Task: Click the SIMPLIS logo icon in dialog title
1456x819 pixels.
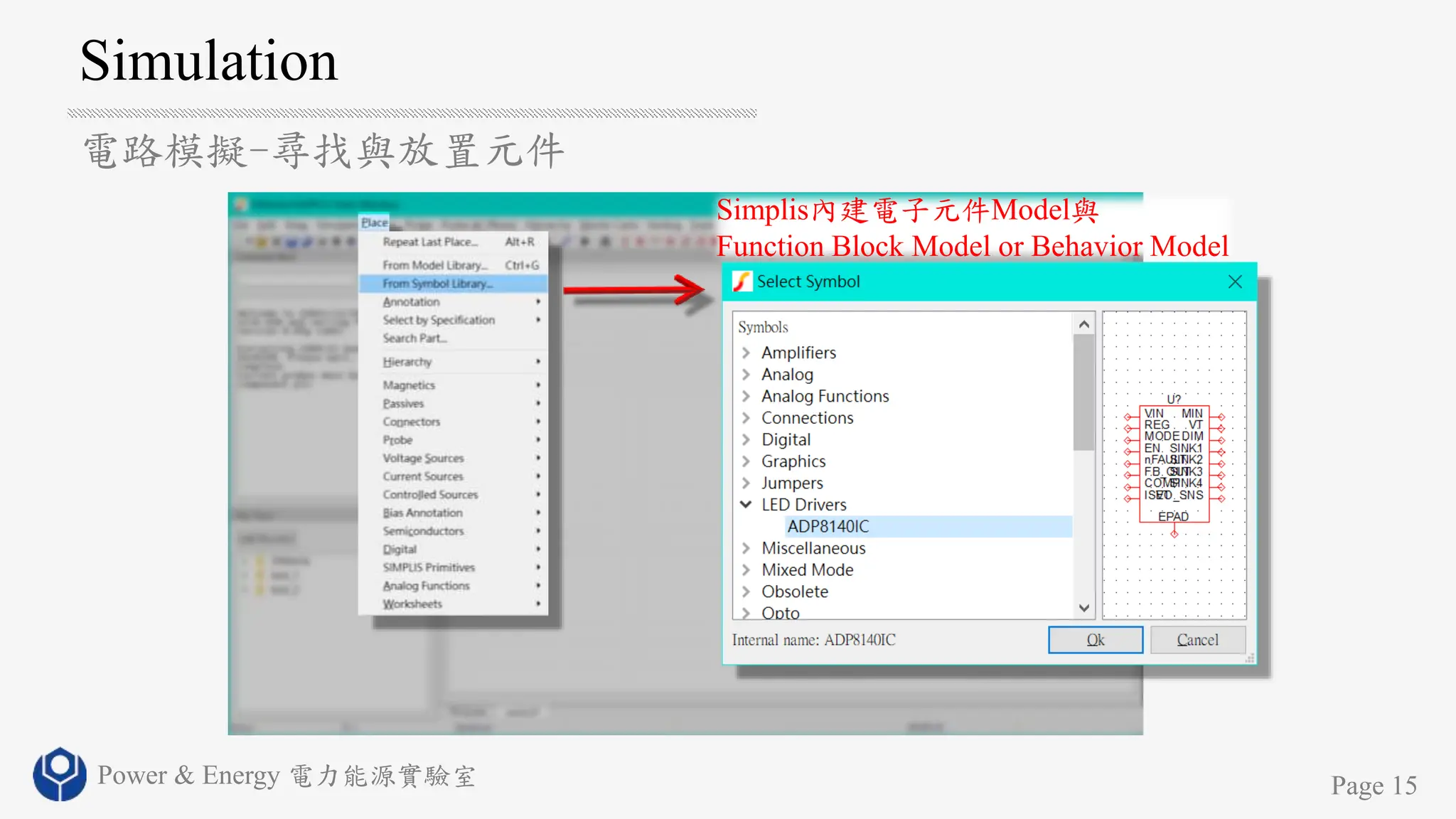Action: 742,282
